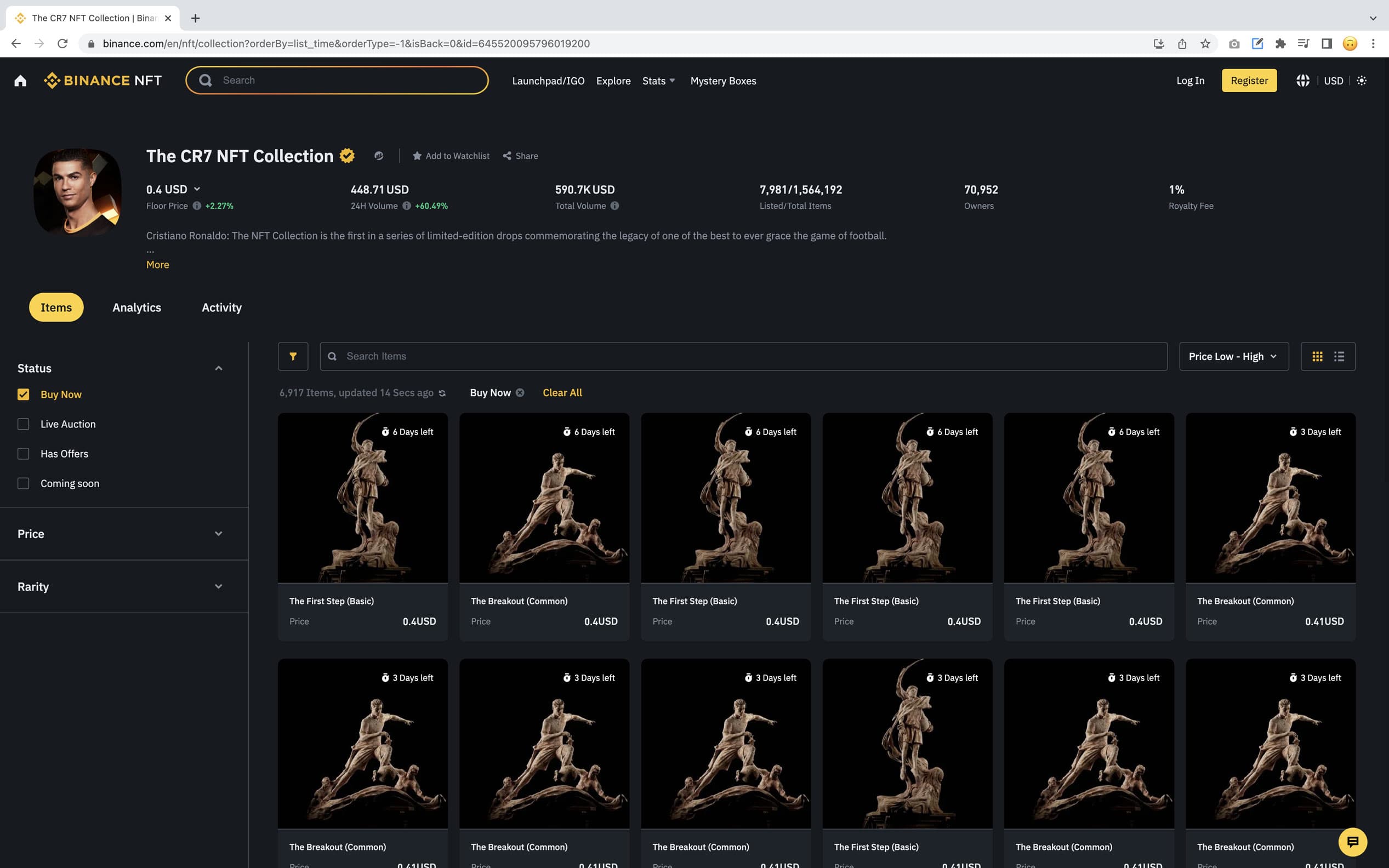
Task: Open the camera screenshot extension icon
Action: (1234, 44)
